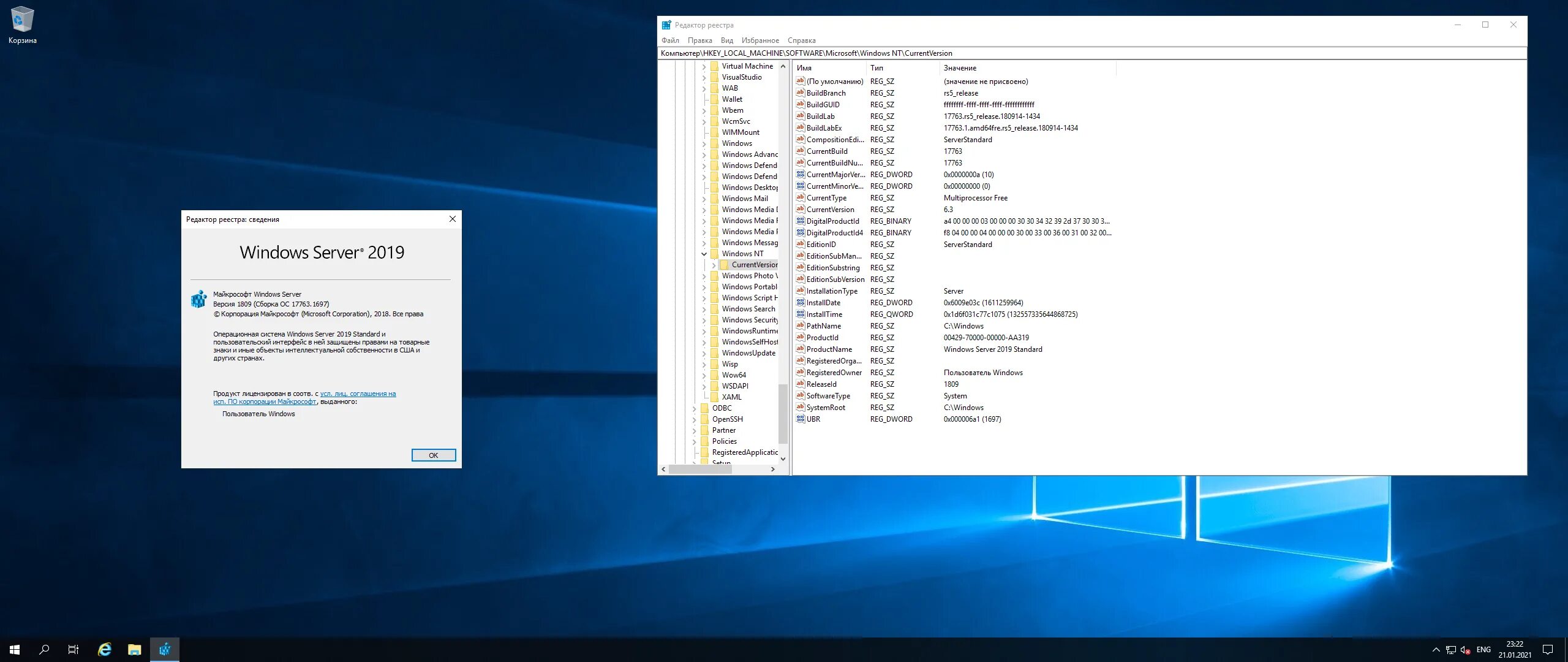Click the muted volume tray icon

click(1466, 650)
